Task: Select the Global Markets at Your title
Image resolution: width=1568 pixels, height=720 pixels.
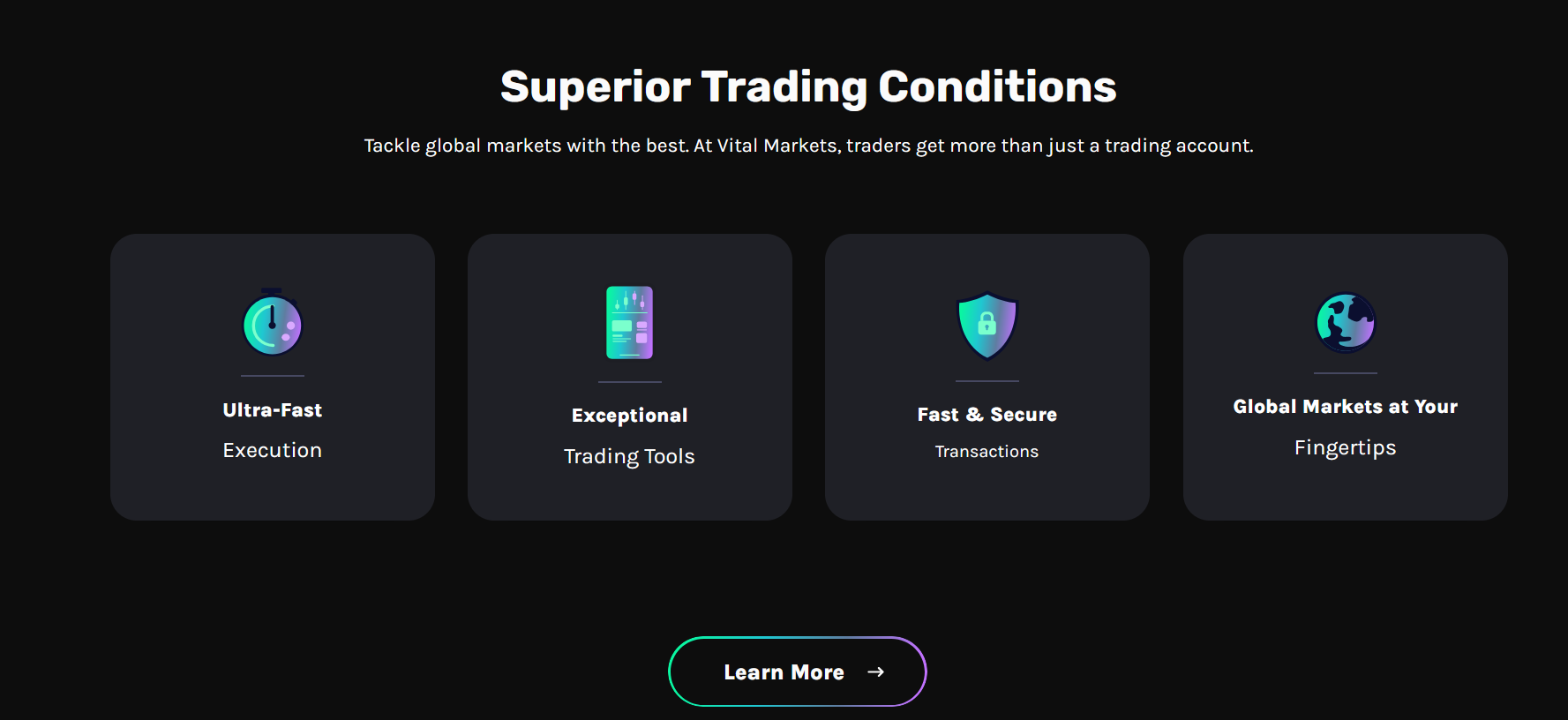Action: [x=1345, y=407]
